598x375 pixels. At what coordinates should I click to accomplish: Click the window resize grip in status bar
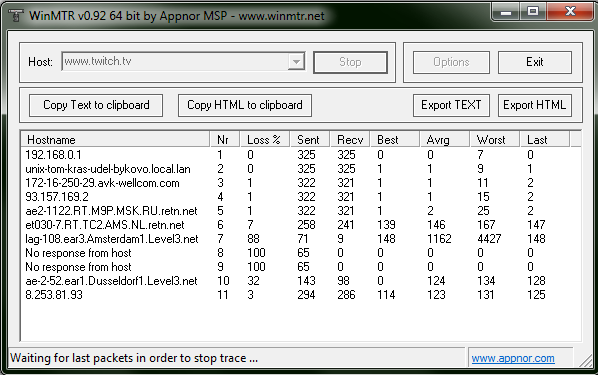click(x=586, y=361)
